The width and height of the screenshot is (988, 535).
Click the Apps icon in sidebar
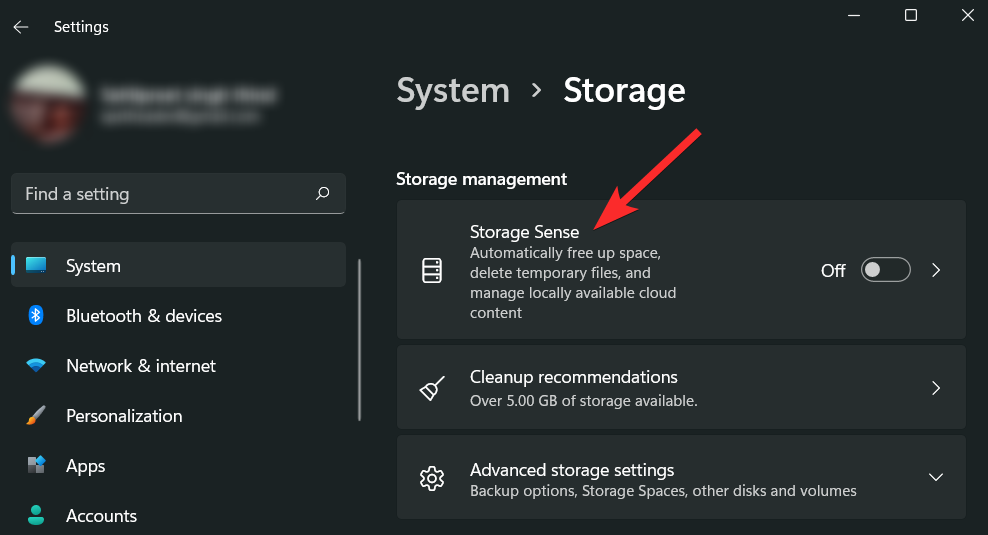[x=36, y=466]
